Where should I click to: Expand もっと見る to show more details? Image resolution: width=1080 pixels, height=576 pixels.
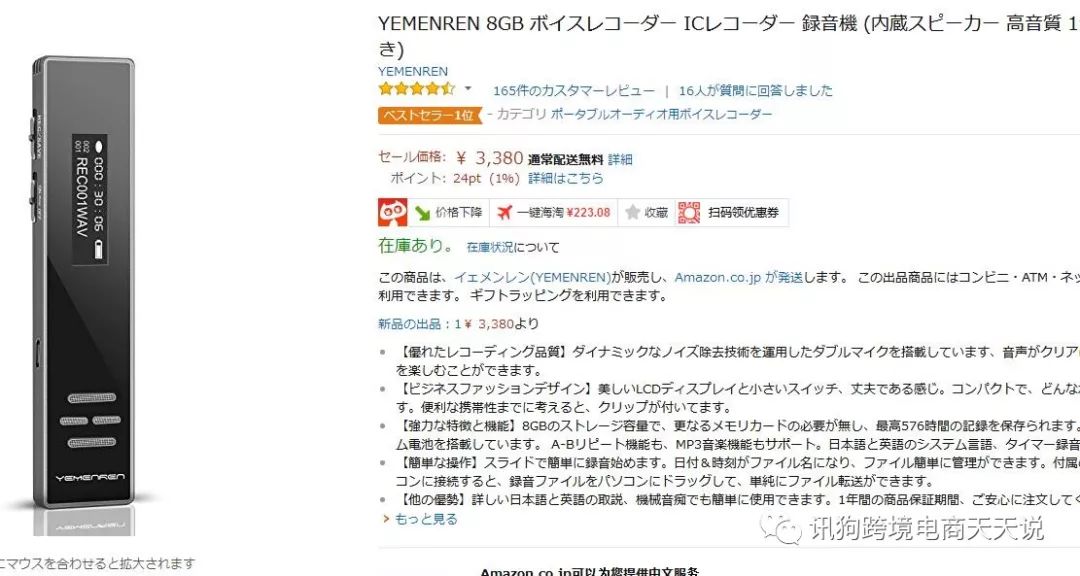tap(426, 519)
